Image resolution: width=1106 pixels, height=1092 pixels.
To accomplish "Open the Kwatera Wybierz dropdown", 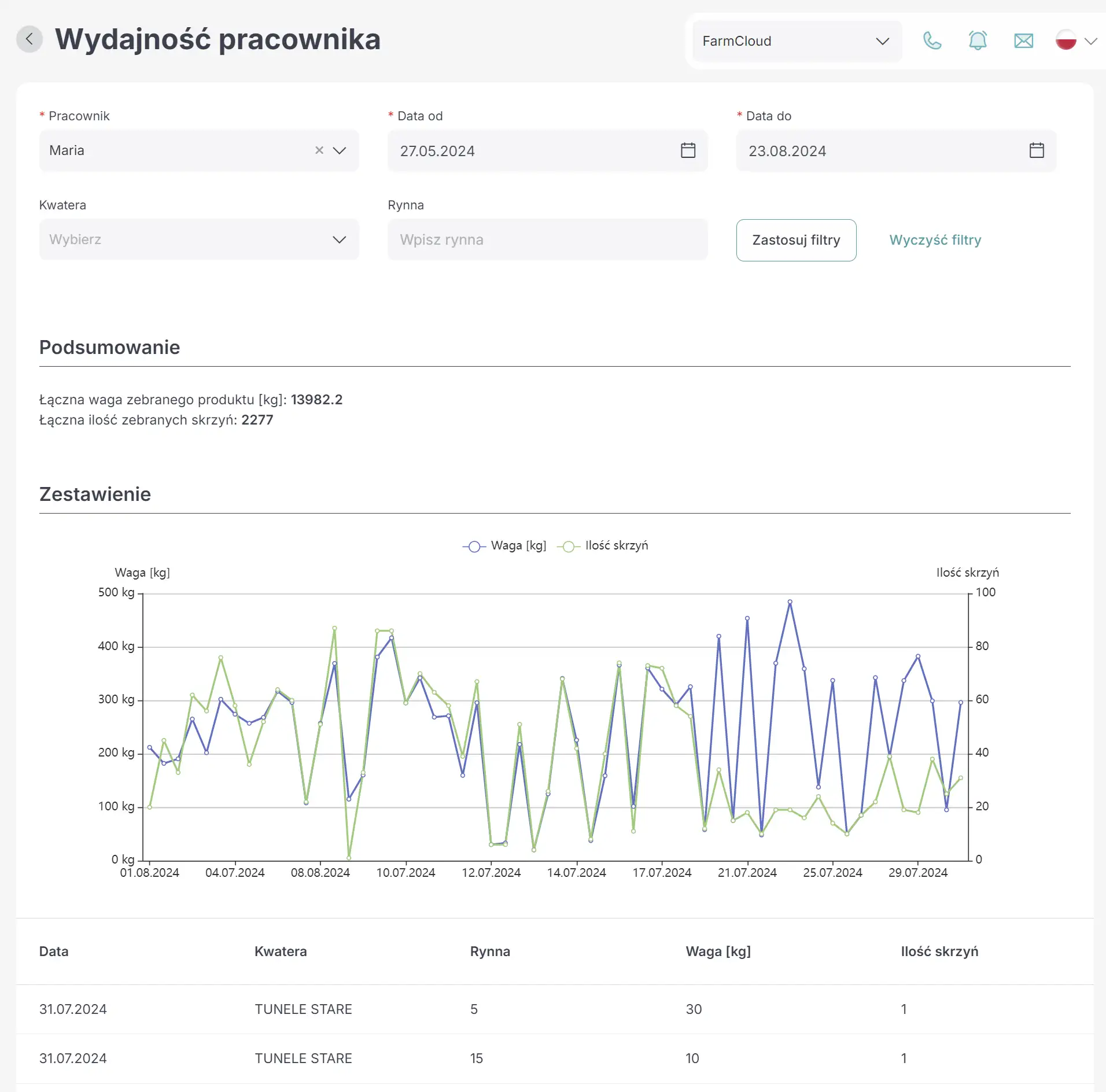I will [x=199, y=239].
